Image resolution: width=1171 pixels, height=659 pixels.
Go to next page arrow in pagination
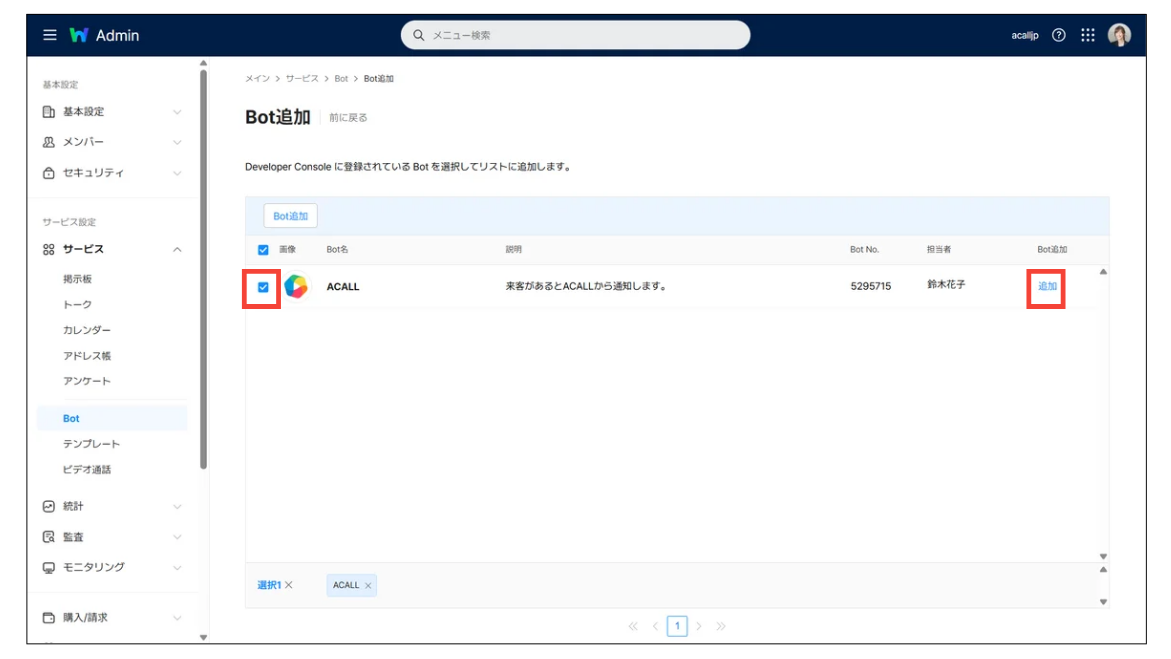(x=699, y=626)
